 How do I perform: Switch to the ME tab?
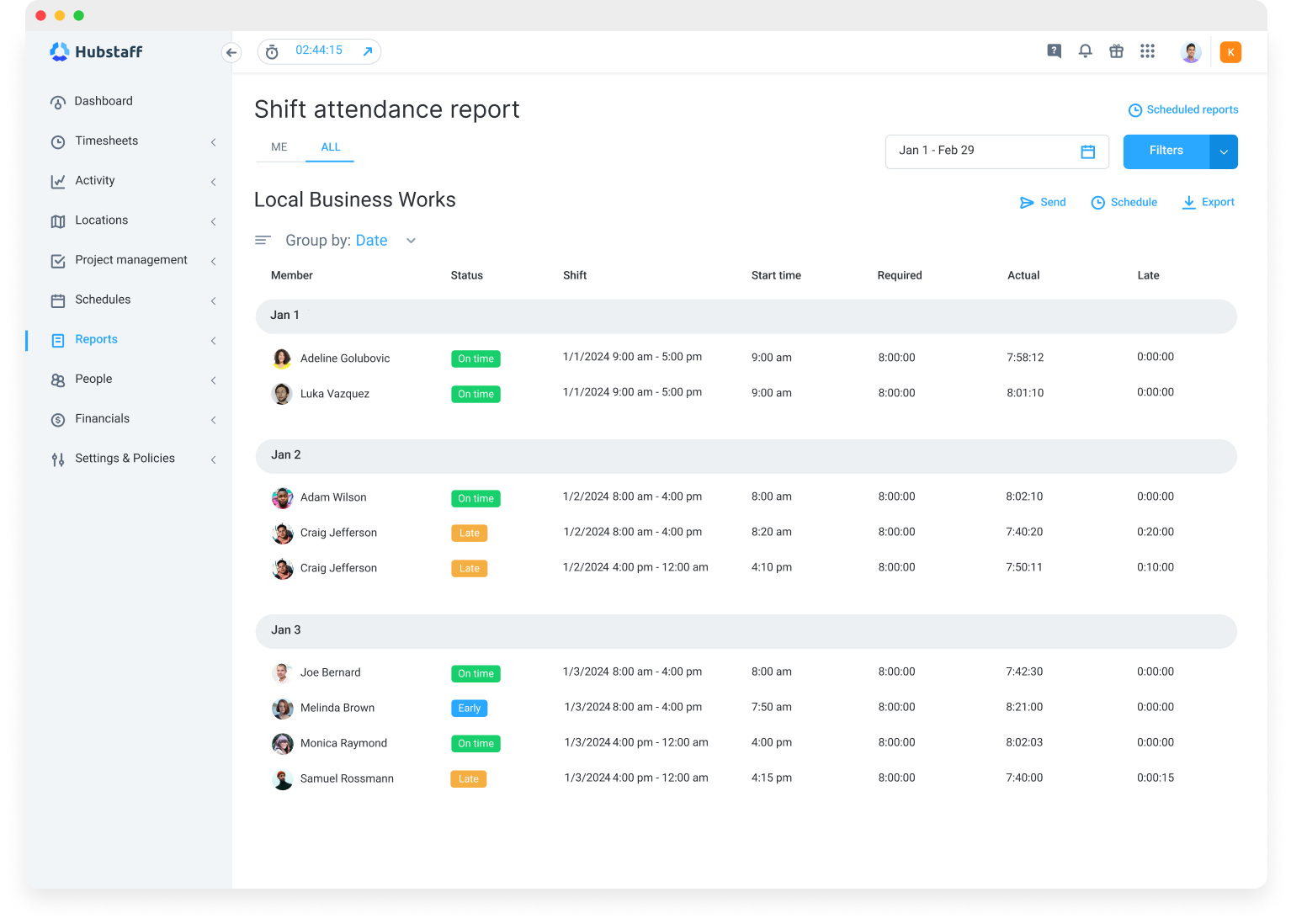pos(279,147)
